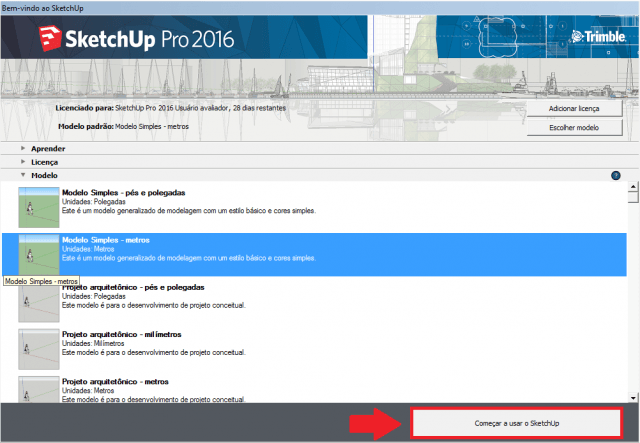The width and height of the screenshot is (640, 443).
Task: Choose 'Modelo Simples - pés e polegadas' title
Action: click(x=124, y=193)
